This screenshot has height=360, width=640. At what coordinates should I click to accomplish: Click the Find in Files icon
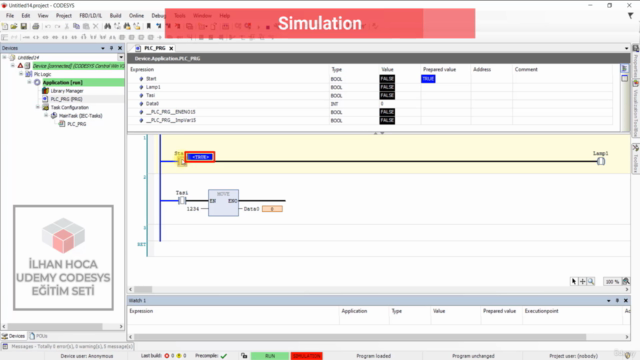(x=127, y=27)
